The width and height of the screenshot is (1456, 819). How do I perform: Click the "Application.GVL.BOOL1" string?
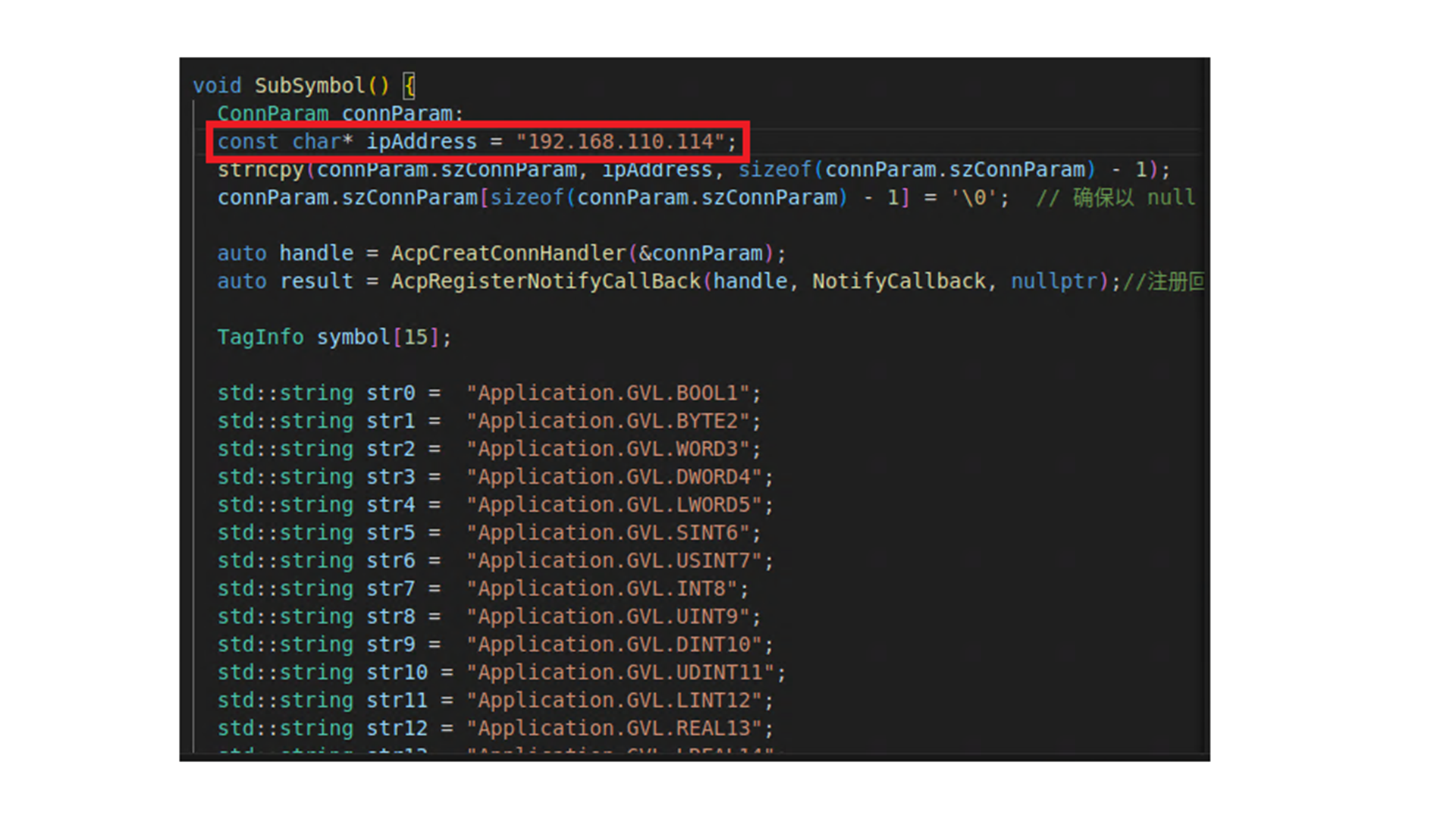click(x=608, y=394)
